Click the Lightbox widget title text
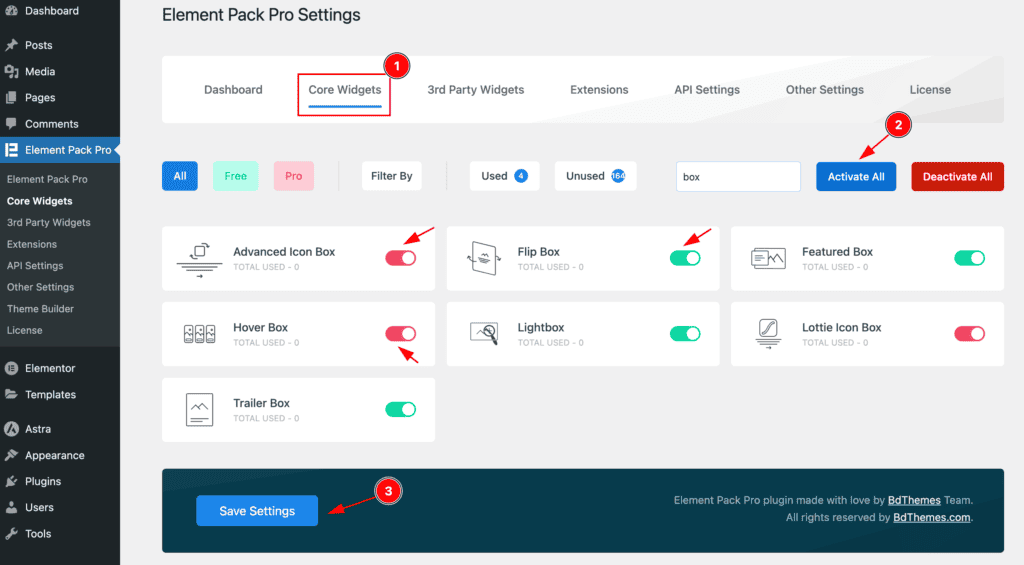The image size is (1024, 565). pyautogui.click(x=541, y=327)
